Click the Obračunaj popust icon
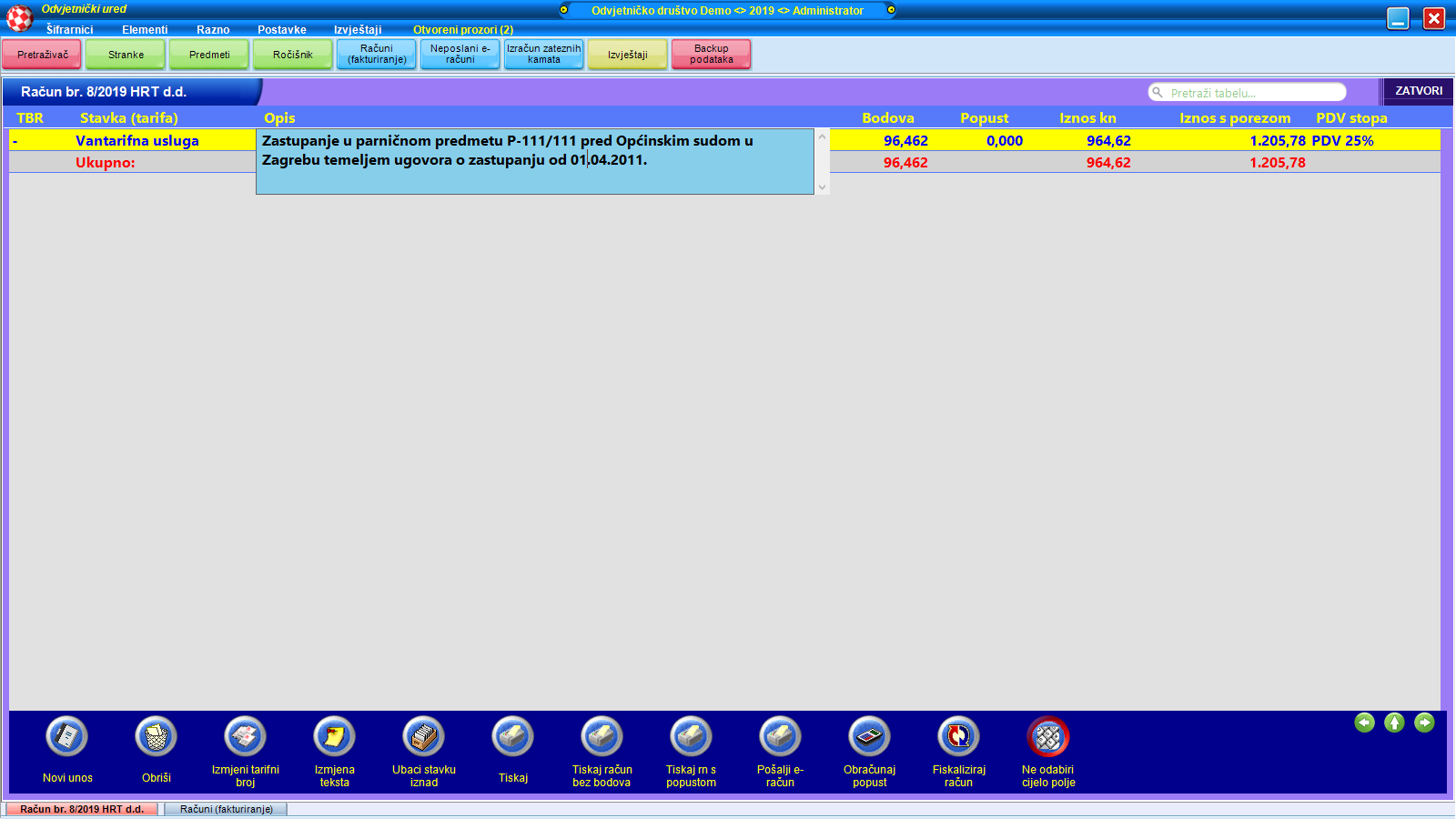The image size is (1456, 819). pos(869,737)
